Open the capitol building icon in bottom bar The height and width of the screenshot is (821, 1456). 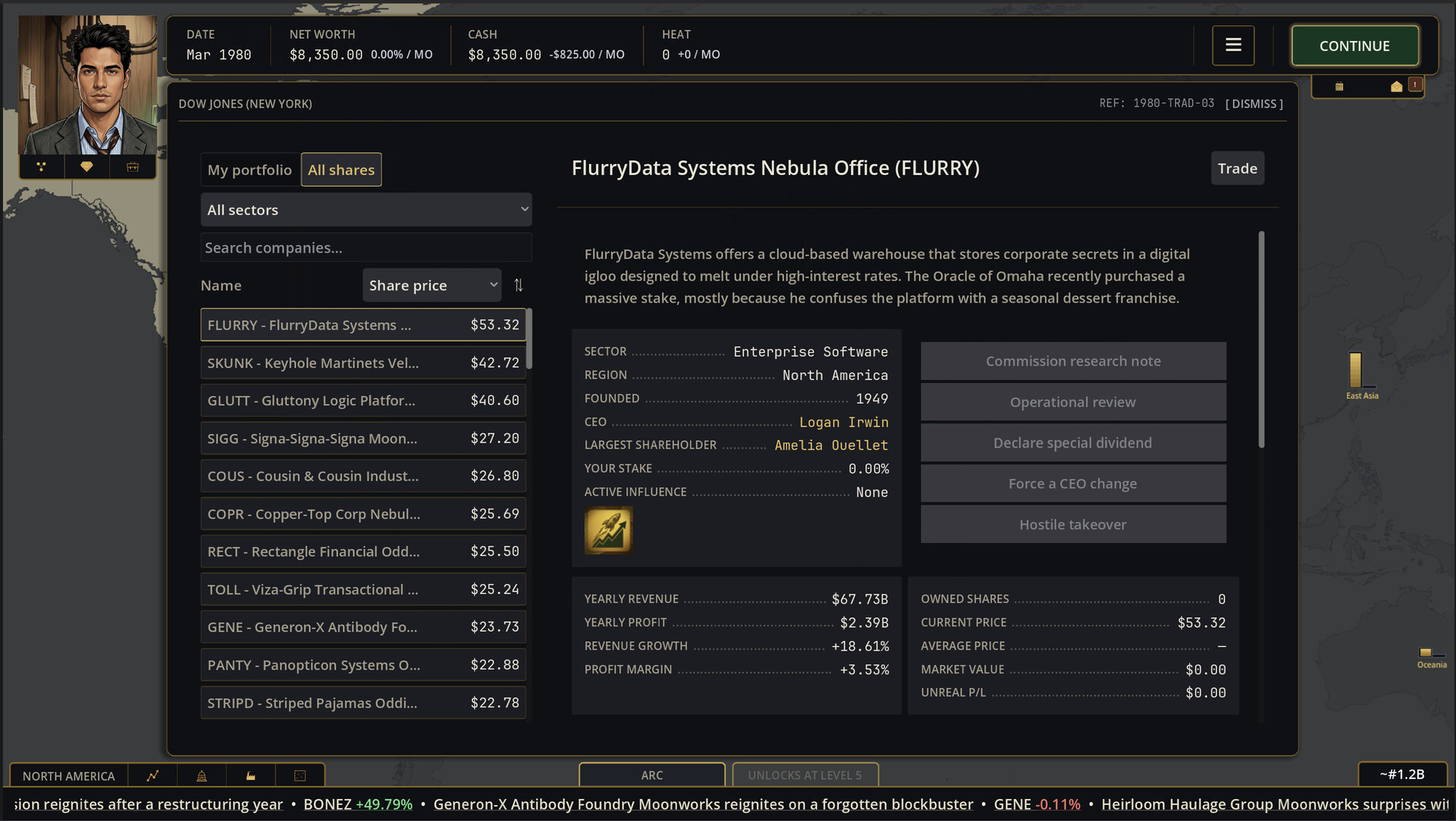201,775
